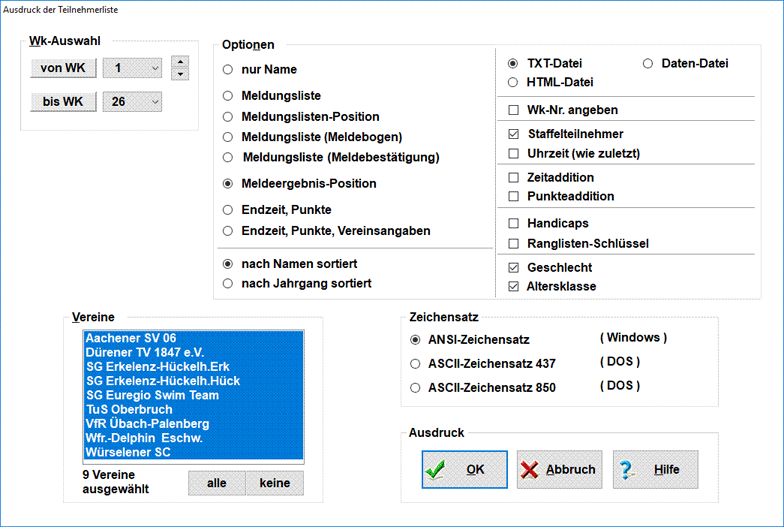Click 'keine' to deselect all clubs
Image resolution: width=784 pixels, height=527 pixels.
coord(274,483)
